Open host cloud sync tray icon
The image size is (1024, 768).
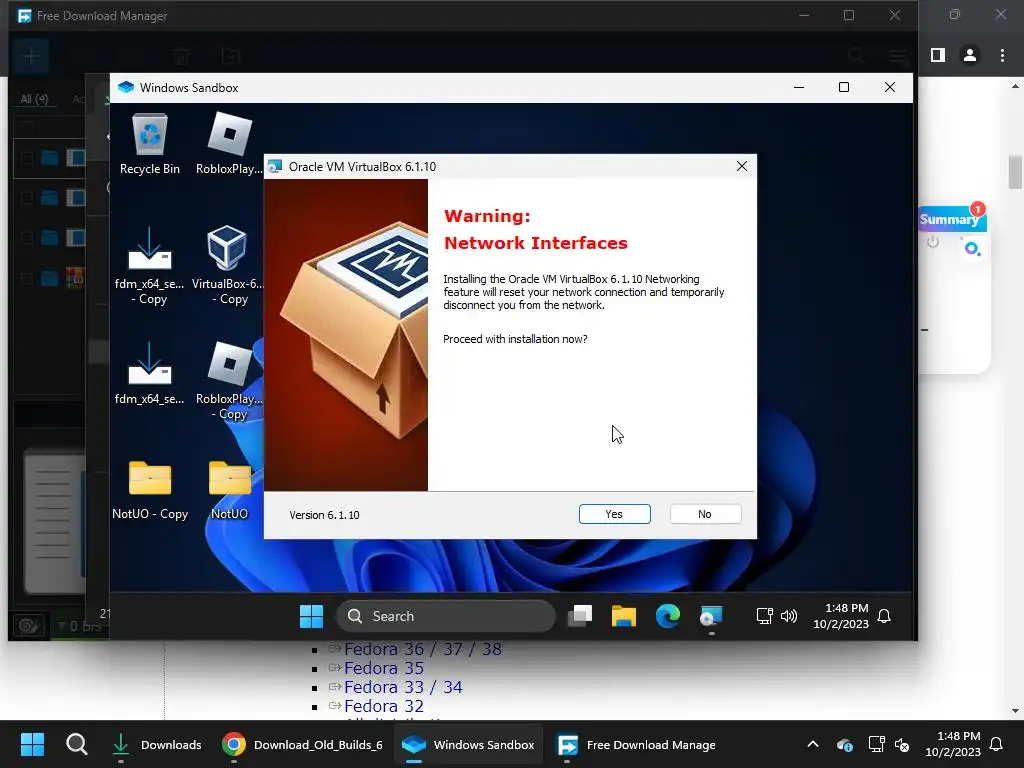click(x=844, y=744)
